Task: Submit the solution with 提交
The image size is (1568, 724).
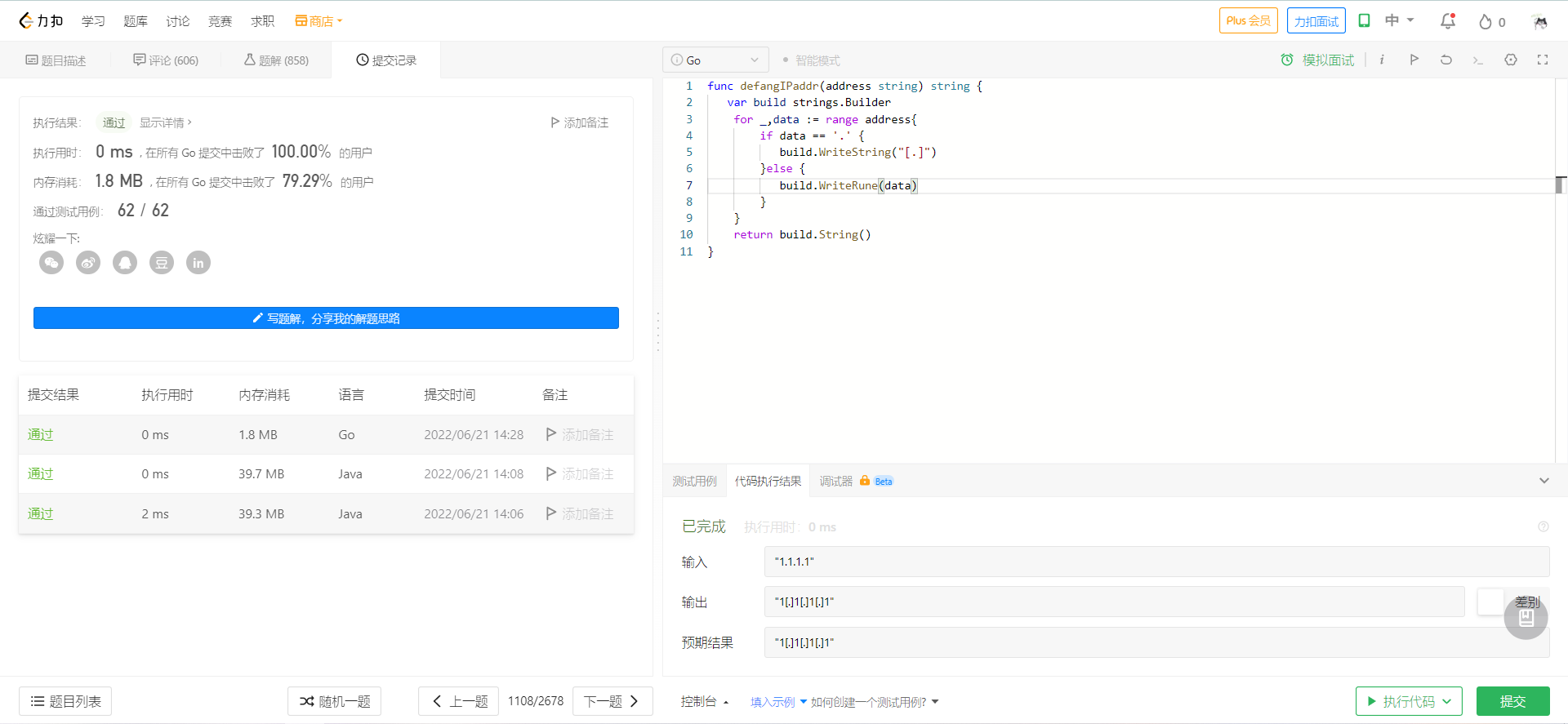Action: pos(1512,701)
